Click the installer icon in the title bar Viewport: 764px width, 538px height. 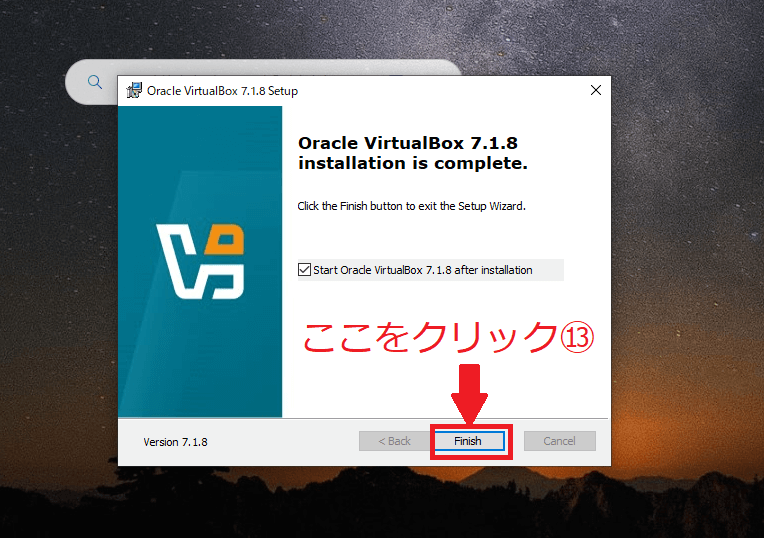point(134,91)
